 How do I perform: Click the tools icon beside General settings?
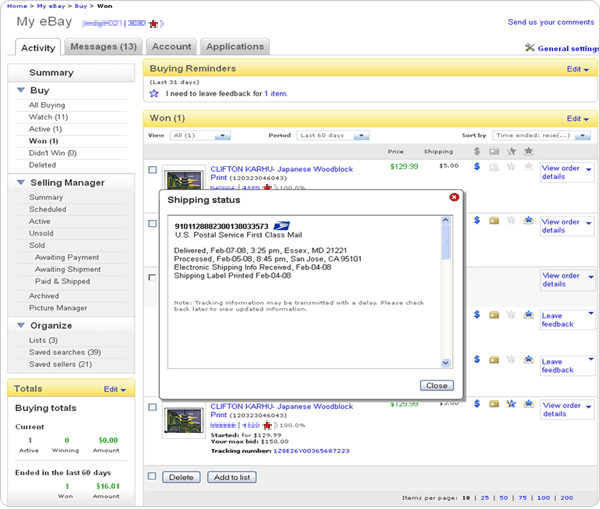tap(530, 48)
